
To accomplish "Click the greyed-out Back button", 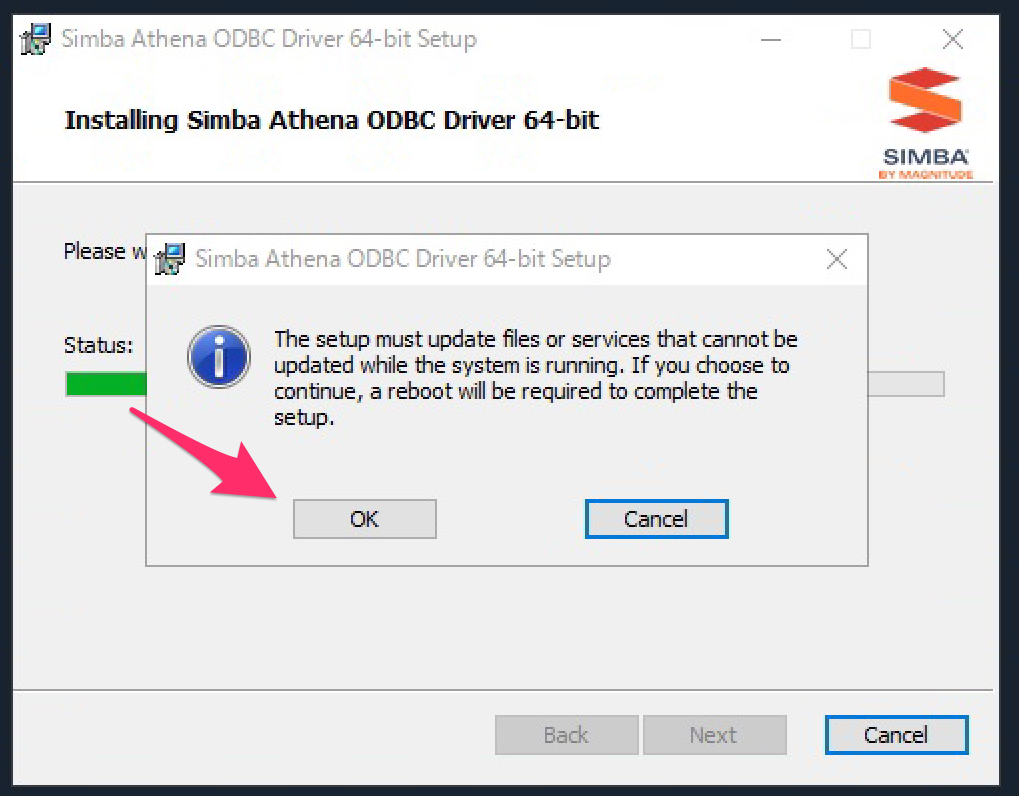I will tap(566, 735).
